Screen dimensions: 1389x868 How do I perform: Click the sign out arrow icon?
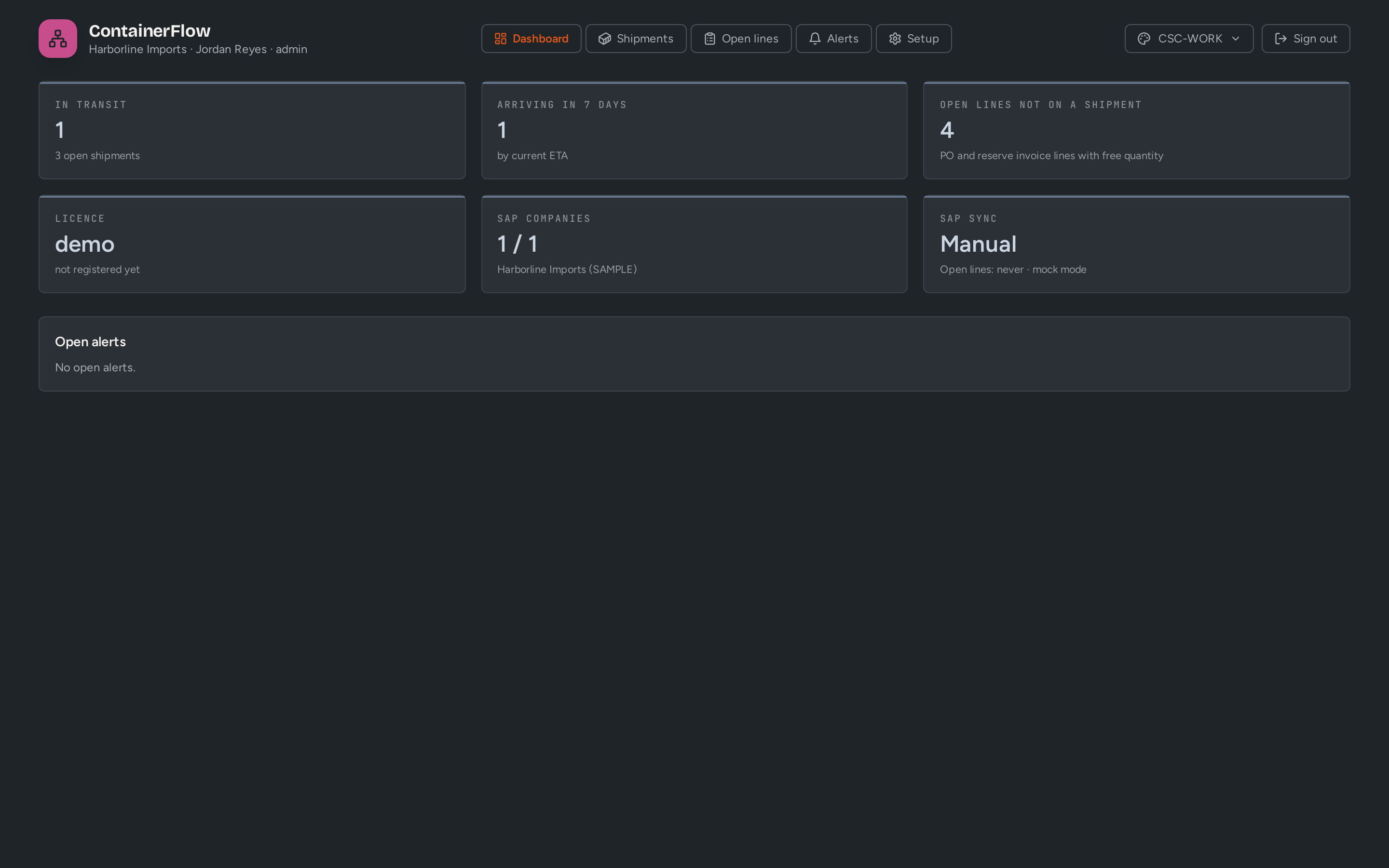(1280, 39)
